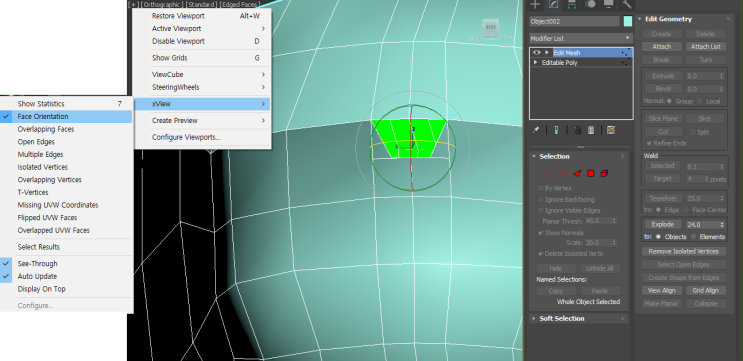Toggle Face Orientation in xView menu
743x361 pixels.
[x=66, y=117]
